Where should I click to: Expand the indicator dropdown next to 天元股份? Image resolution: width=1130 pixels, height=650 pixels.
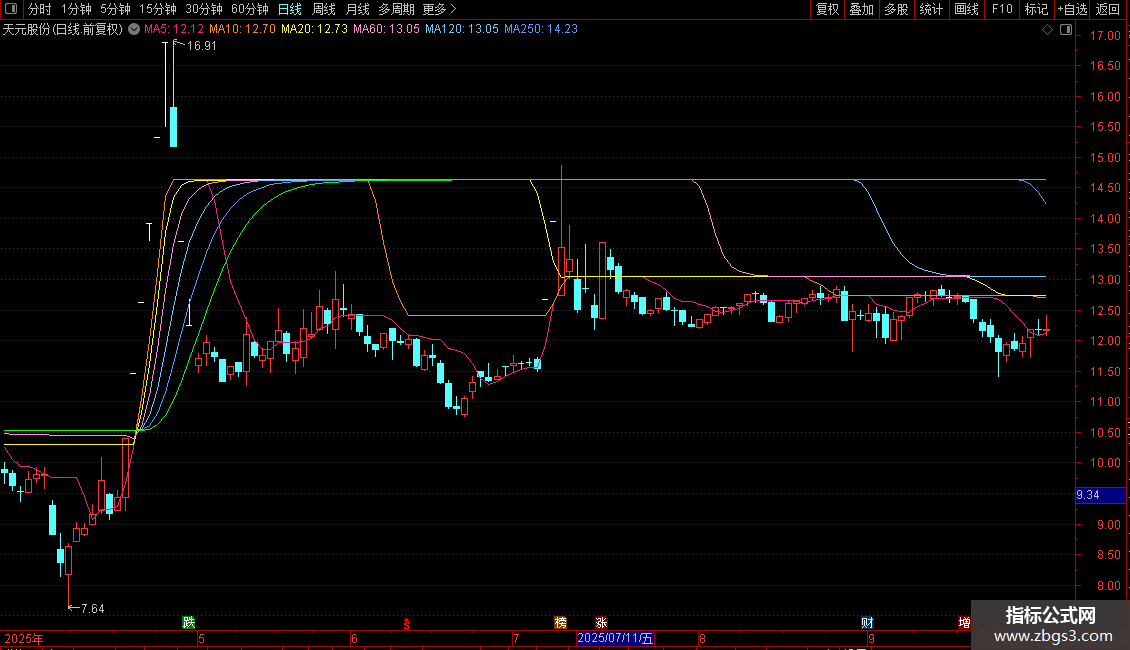click(x=134, y=29)
